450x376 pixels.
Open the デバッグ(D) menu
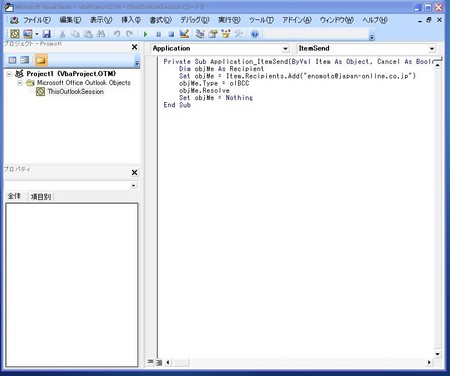click(x=195, y=20)
